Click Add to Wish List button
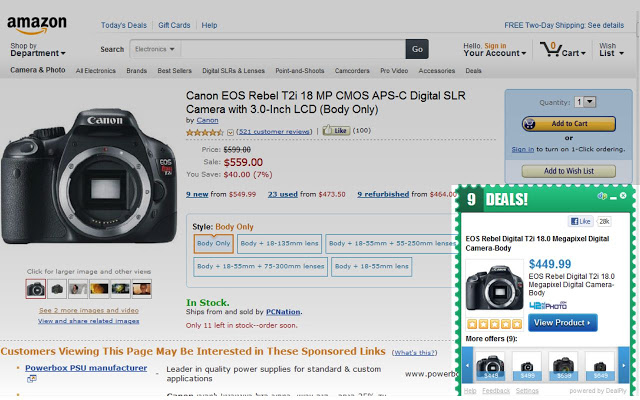 click(x=569, y=171)
